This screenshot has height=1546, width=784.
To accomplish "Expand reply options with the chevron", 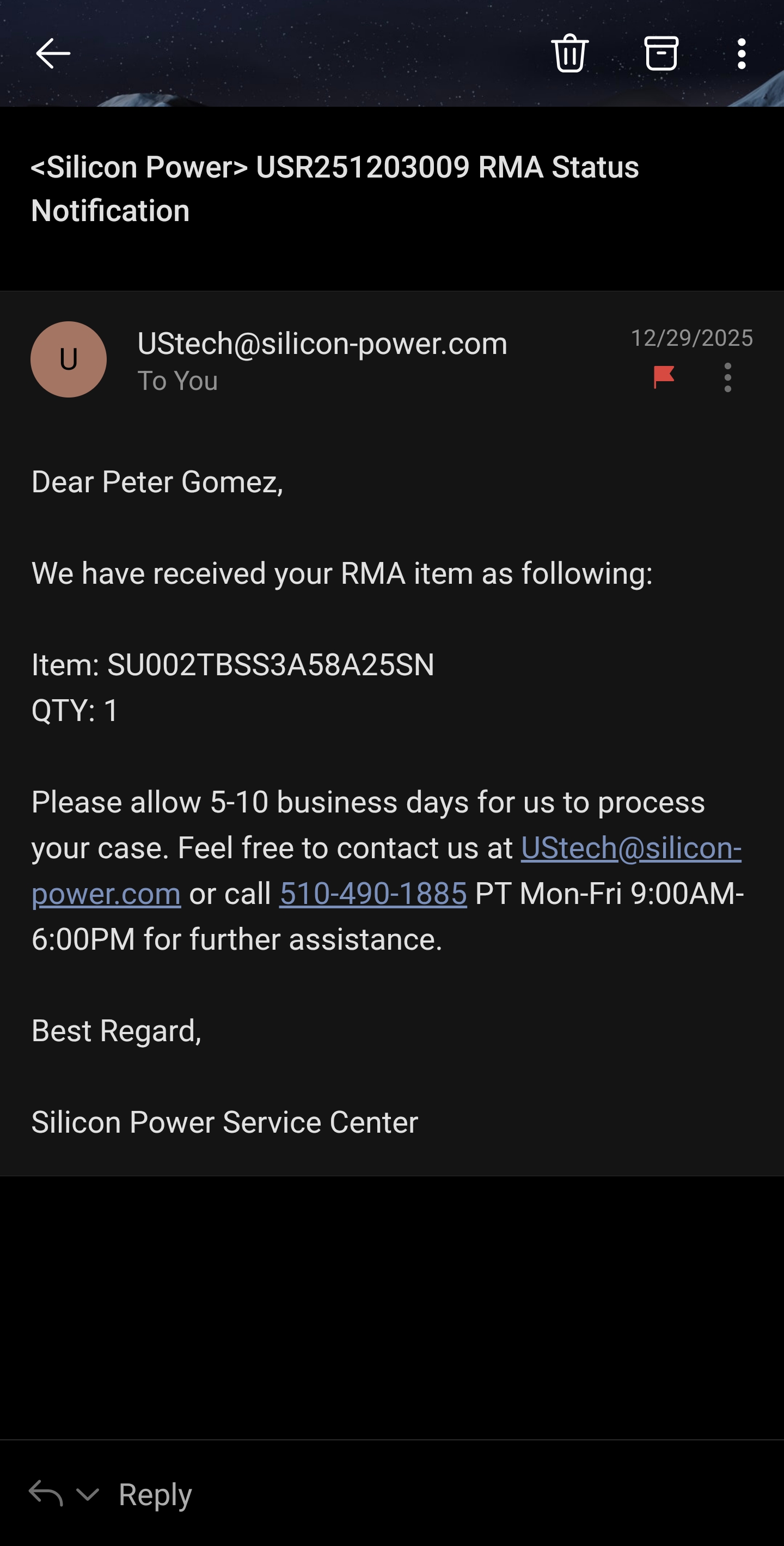I will click(x=88, y=1494).
